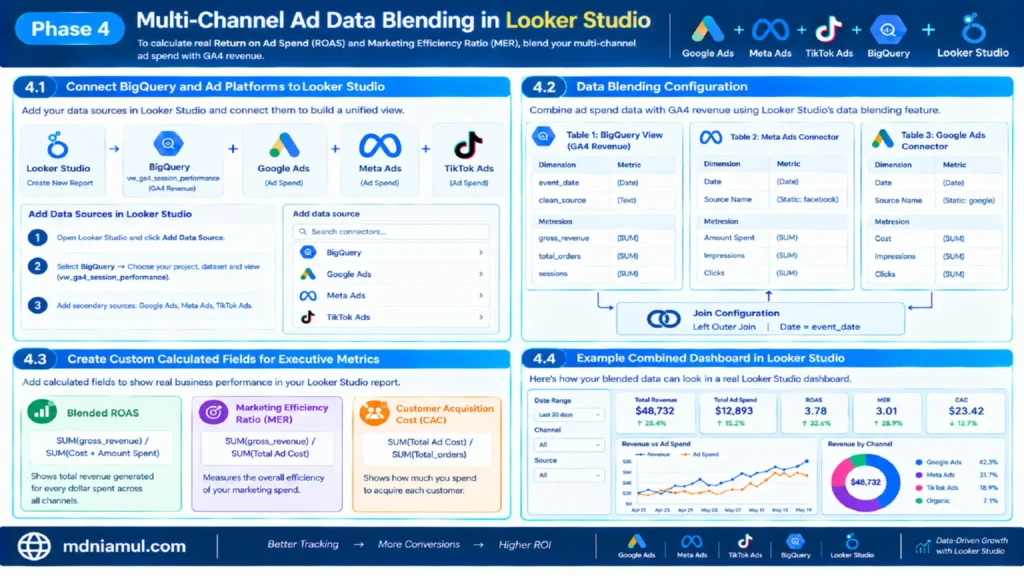This screenshot has width=1024, height=576.
Task: Click the Customer Acquisition Cost people icon
Action: pyautogui.click(x=374, y=413)
